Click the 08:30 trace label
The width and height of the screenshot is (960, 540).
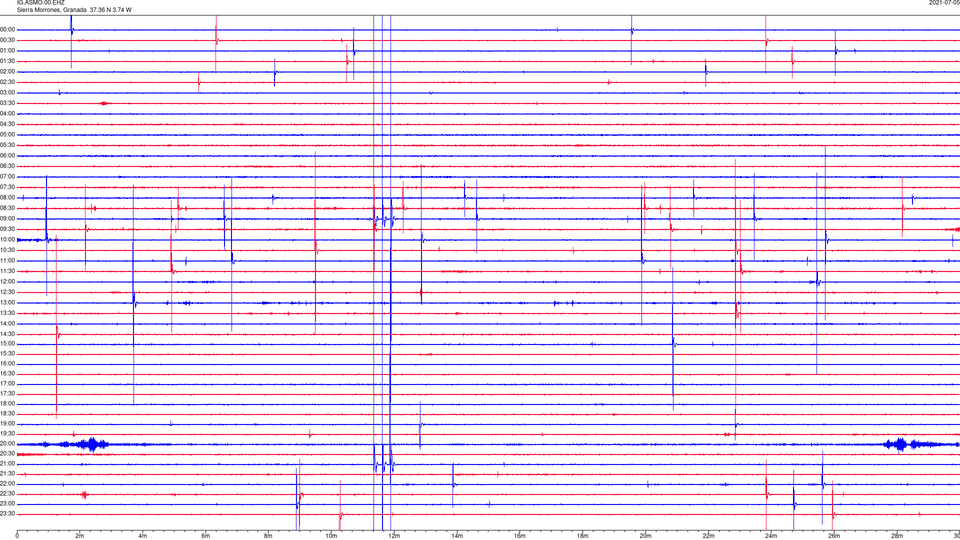point(8,208)
